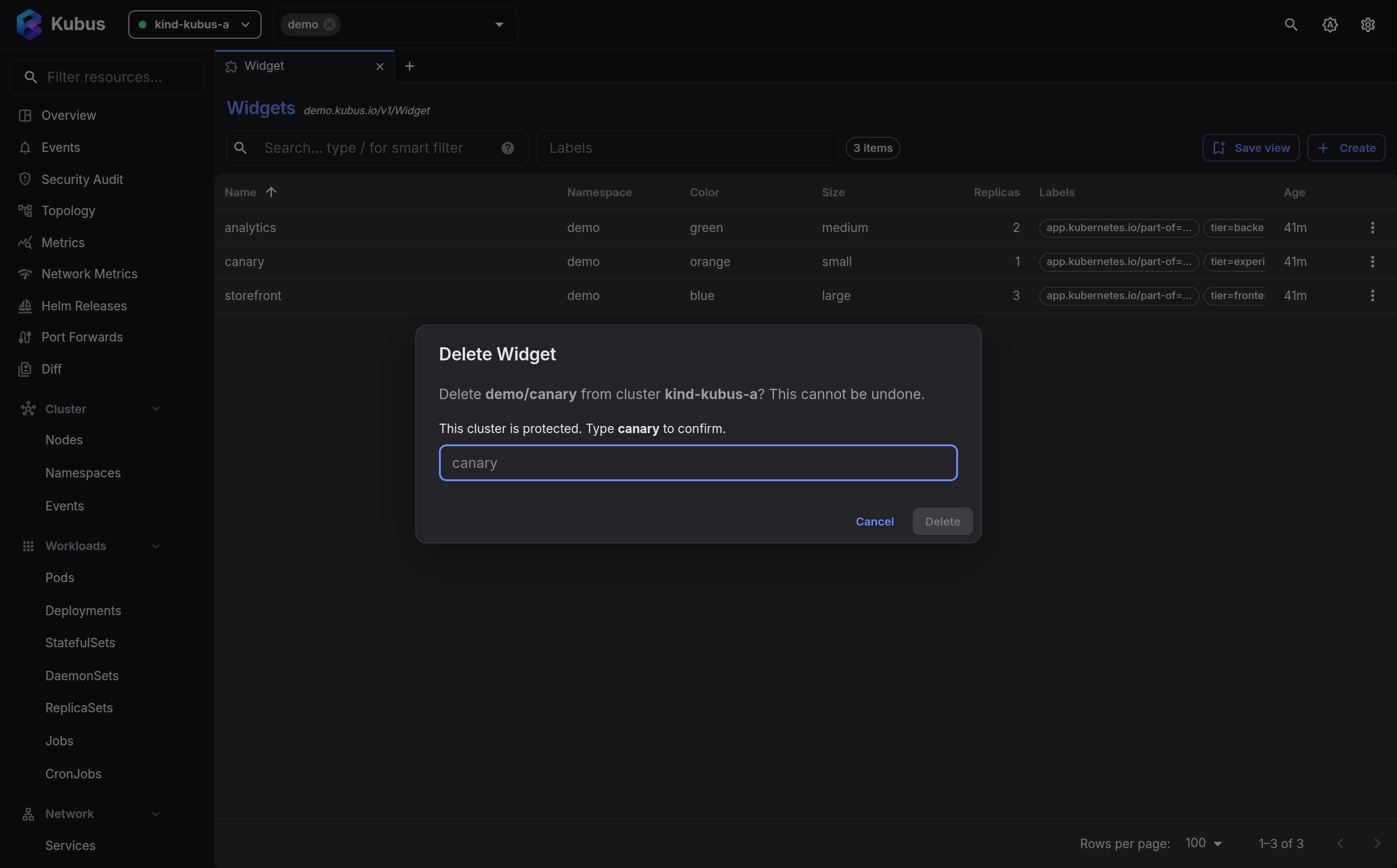
Task: Focus the Labels filter field
Action: (687, 148)
